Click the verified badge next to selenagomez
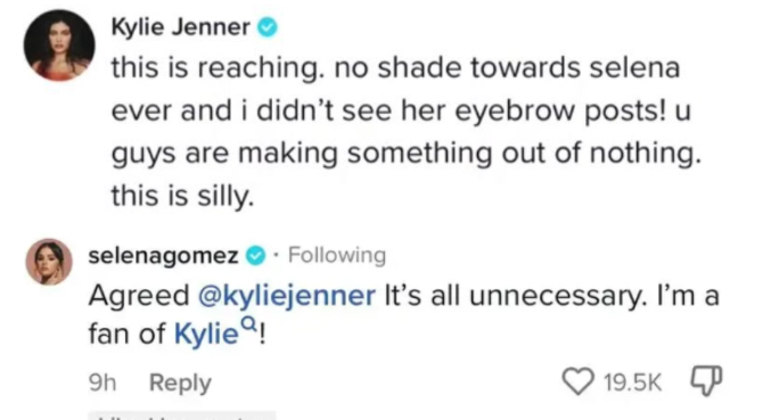 256,255
